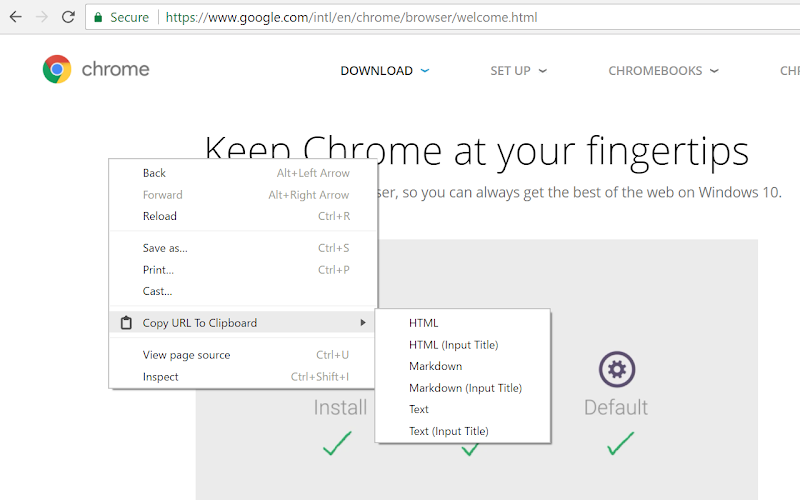Expand the SET UP dropdown

(x=518, y=70)
